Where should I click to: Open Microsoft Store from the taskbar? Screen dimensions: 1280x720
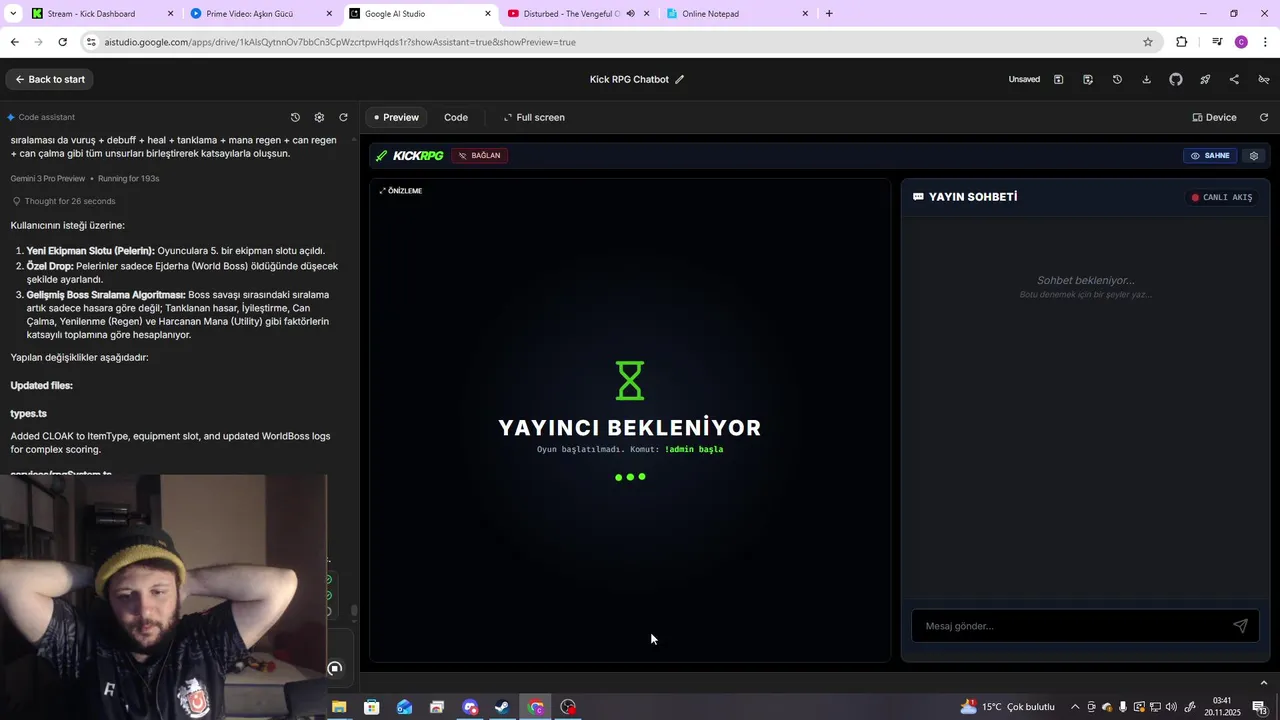371,707
